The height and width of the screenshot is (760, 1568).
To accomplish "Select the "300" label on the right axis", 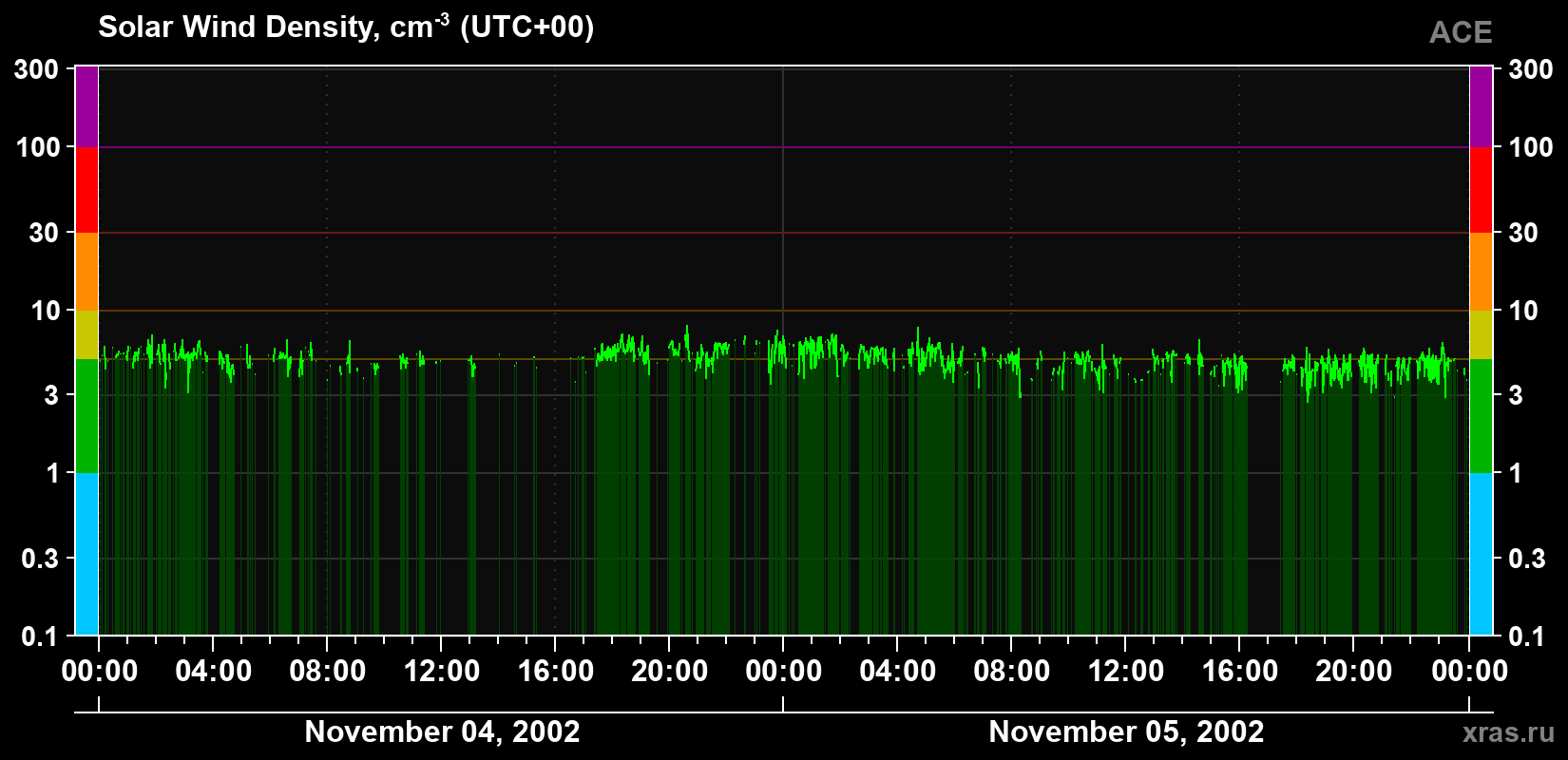I will pos(1531,68).
